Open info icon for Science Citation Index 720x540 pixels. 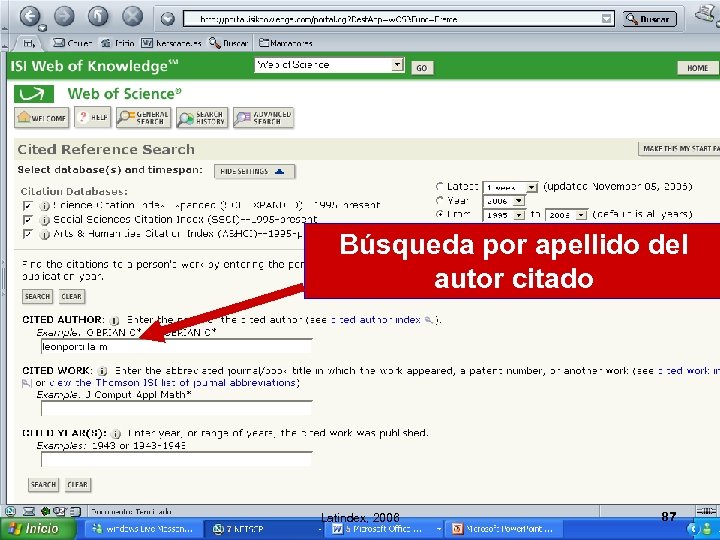click(45, 206)
